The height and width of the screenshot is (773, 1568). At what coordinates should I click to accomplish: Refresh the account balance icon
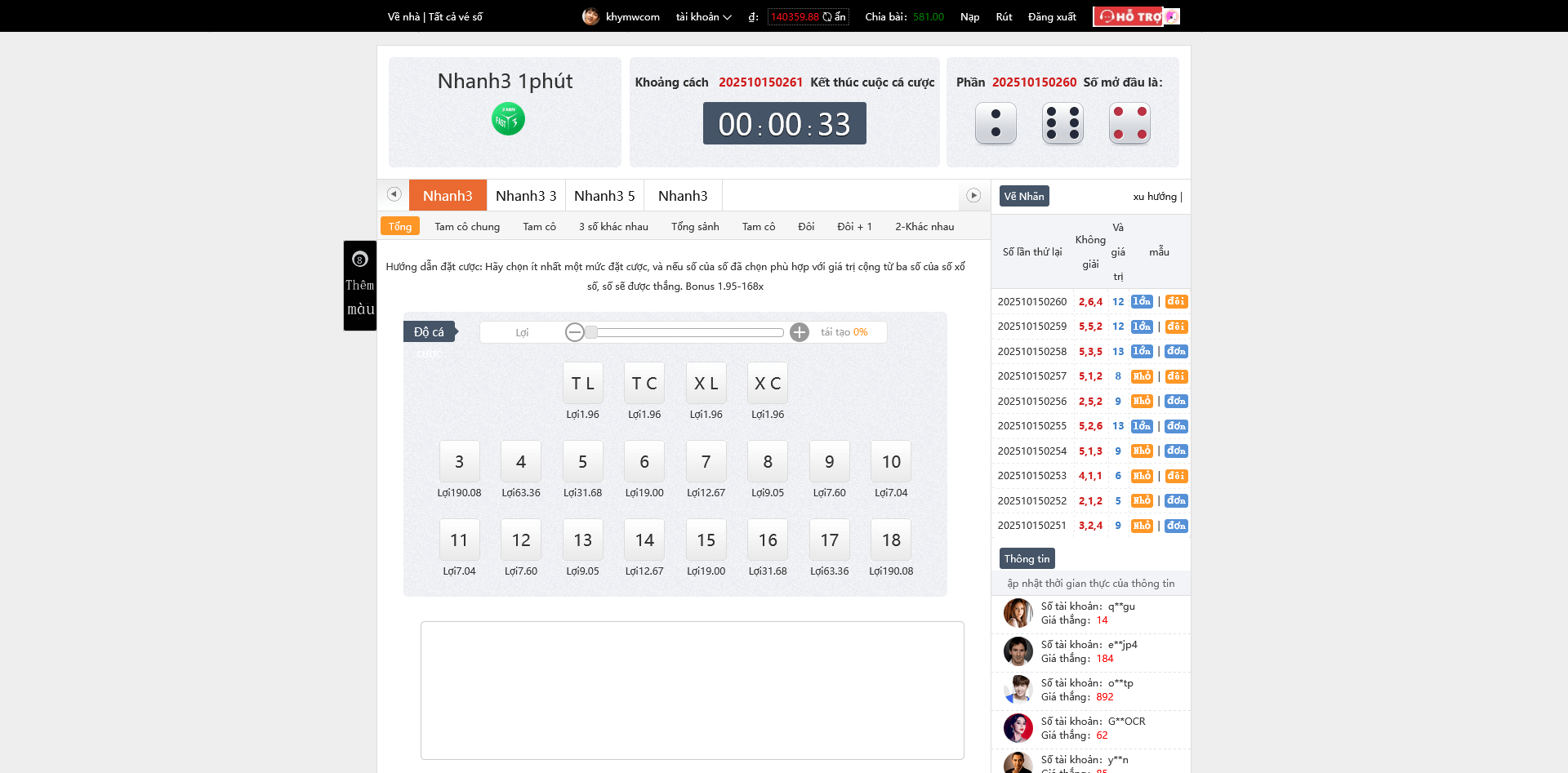point(827,17)
